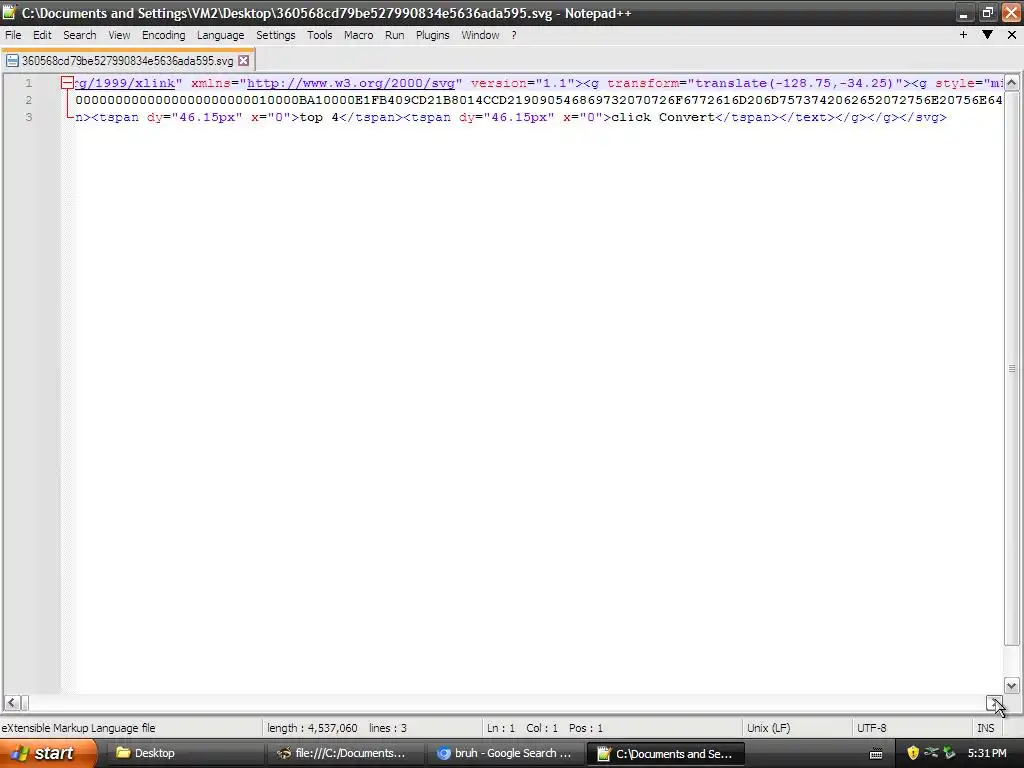Click the X icon in the menu bar
The width and height of the screenshot is (1024, 768).
1012,35
